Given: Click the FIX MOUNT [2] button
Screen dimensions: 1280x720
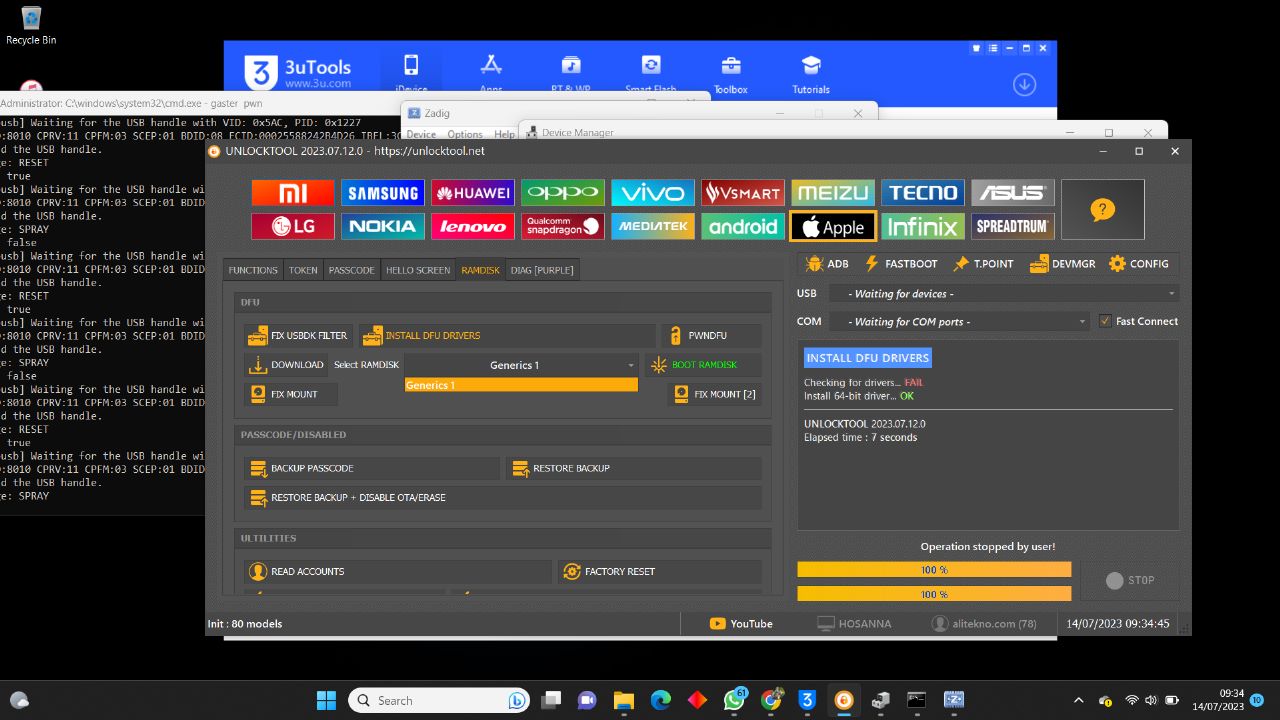Looking at the screenshot, I should [x=714, y=394].
